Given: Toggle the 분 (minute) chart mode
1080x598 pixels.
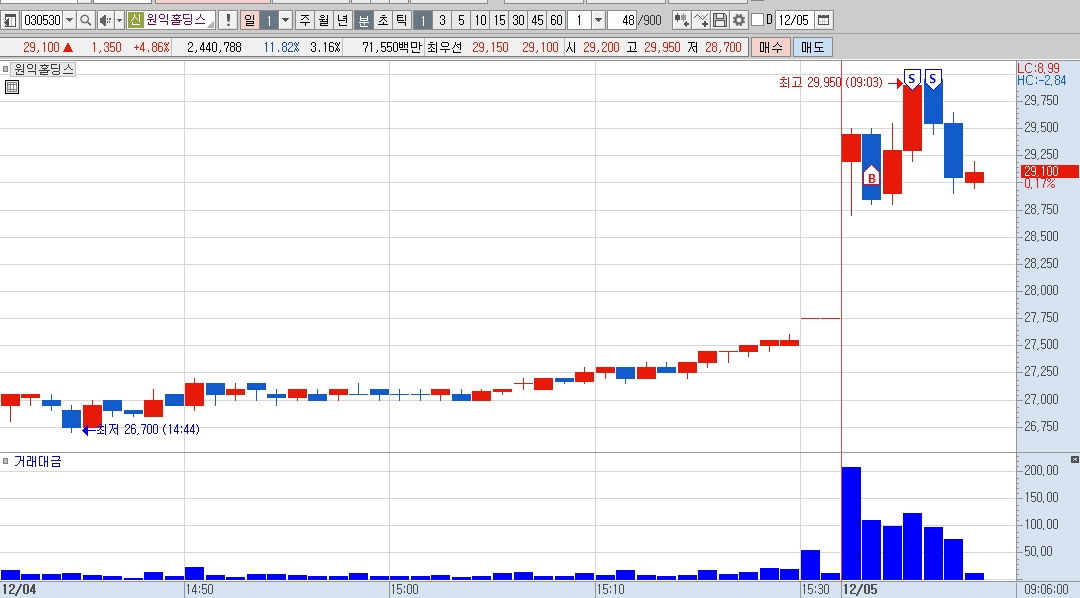Looking at the screenshot, I should pyautogui.click(x=363, y=20).
